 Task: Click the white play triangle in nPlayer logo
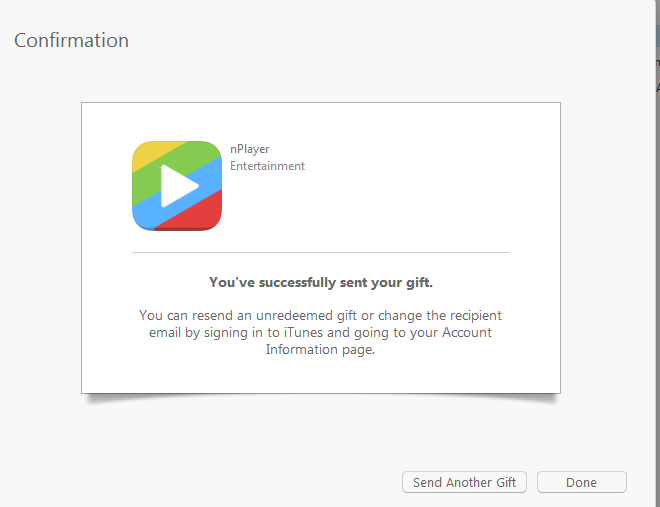[178, 186]
